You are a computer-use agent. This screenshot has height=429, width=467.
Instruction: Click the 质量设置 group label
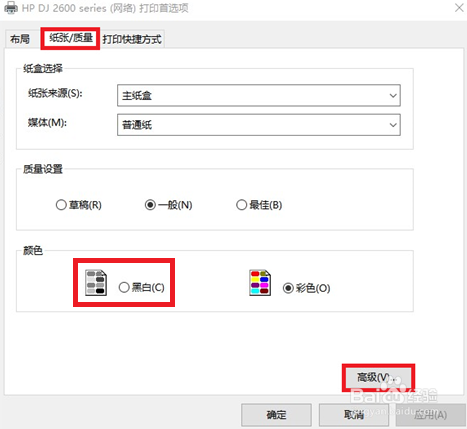tap(43, 169)
